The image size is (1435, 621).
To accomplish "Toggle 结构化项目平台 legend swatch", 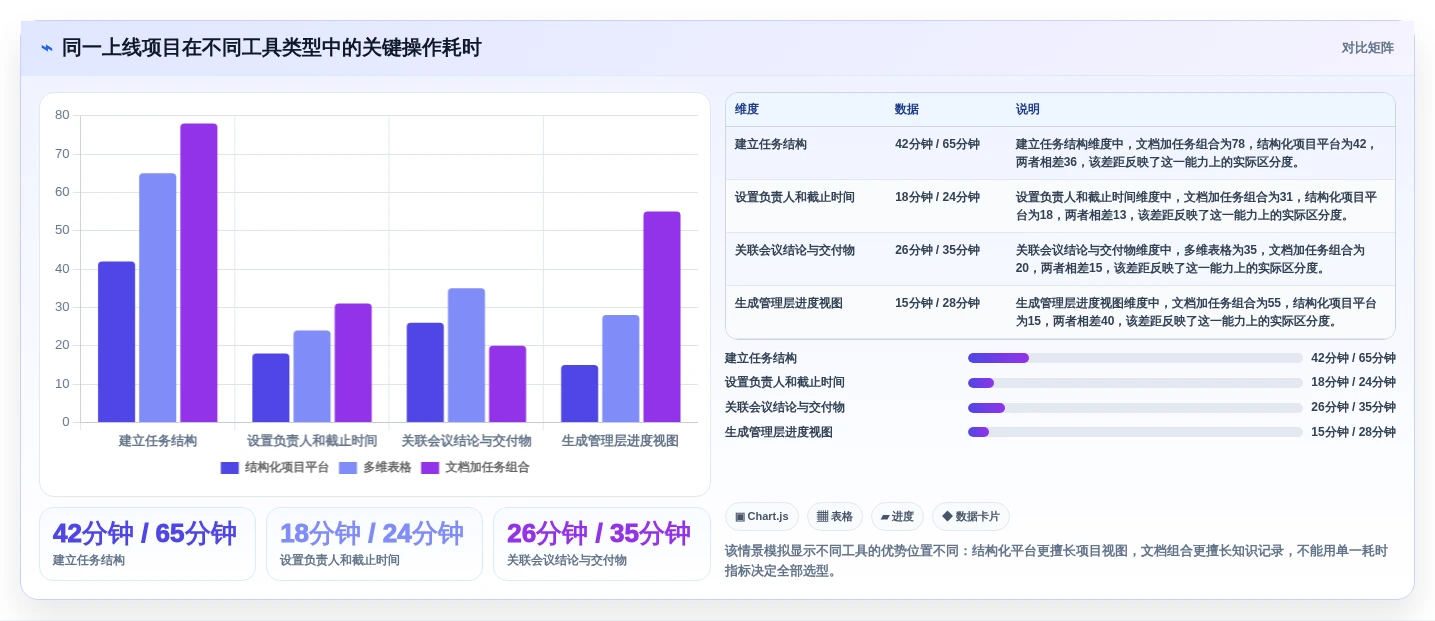I will pyautogui.click(x=230, y=467).
